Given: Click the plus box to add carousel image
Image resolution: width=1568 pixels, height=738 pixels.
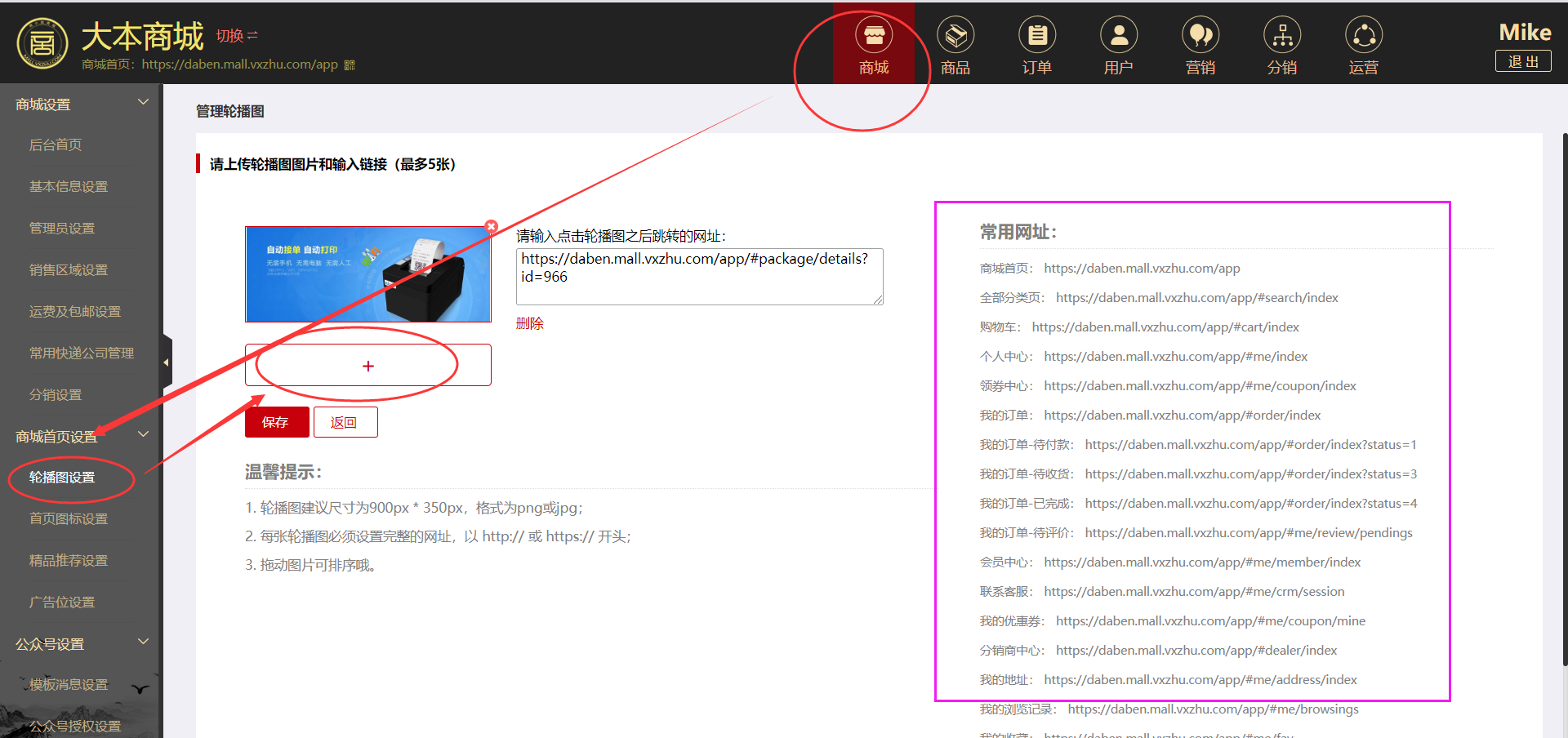Looking at the screenshot, I should [367, 366].
